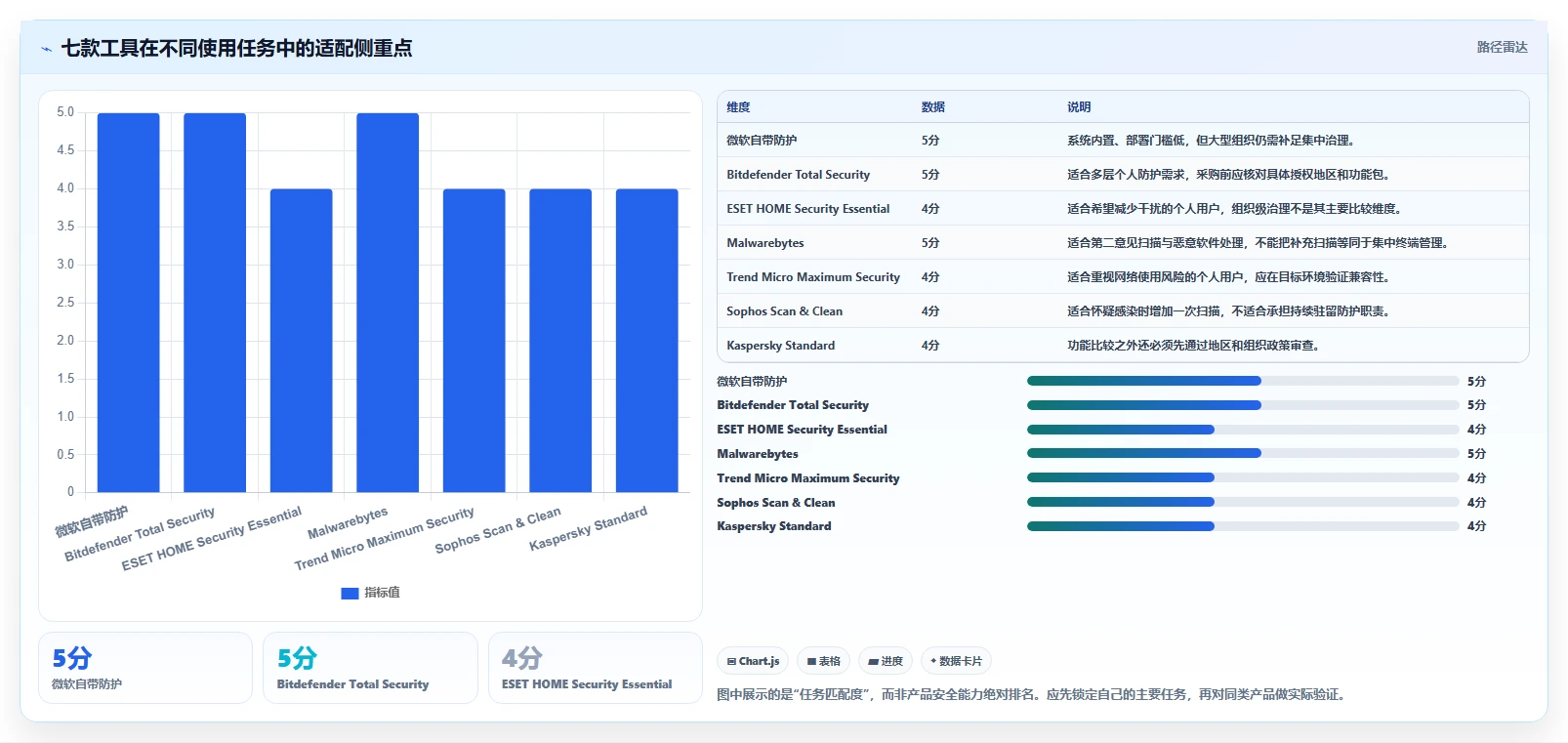Select the Sophos Scan & Clean progress list label
The image size is (1568, 743).
tap(776, 503)
